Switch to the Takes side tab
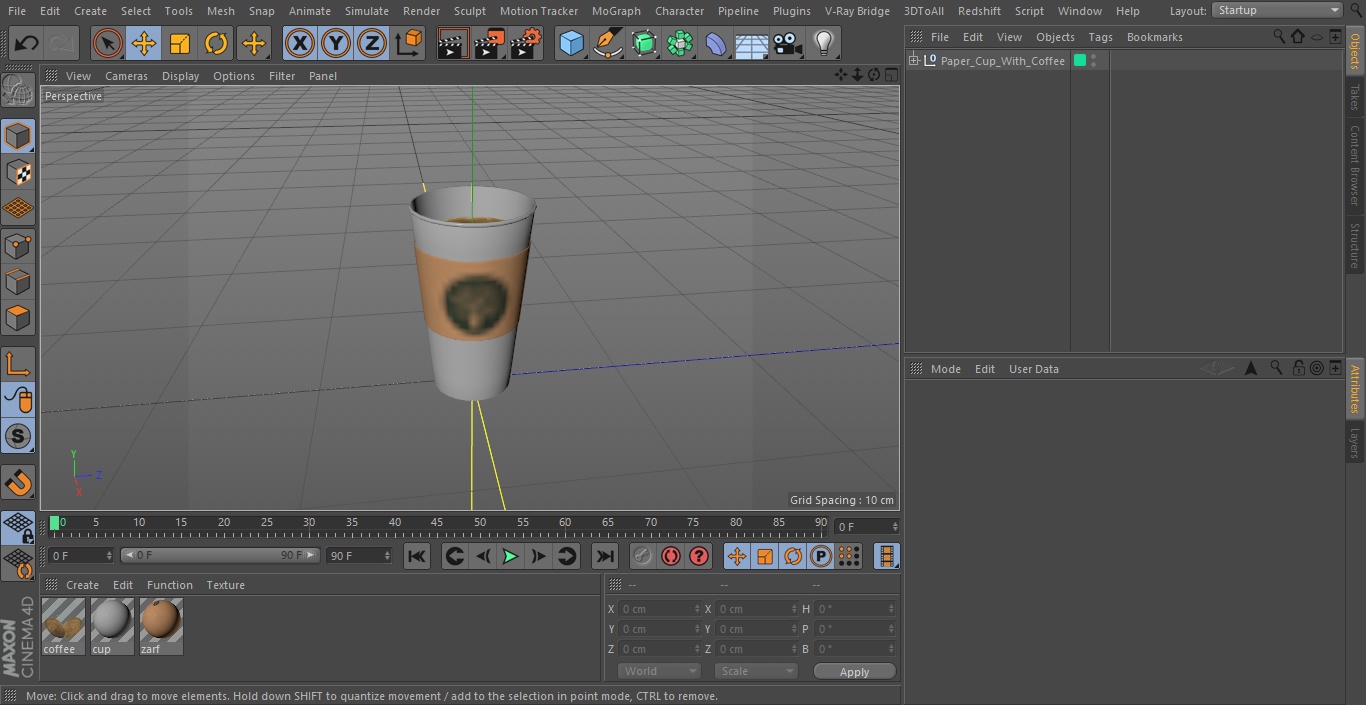The width and height of the screenshot is (1366, 705). 1355,97
